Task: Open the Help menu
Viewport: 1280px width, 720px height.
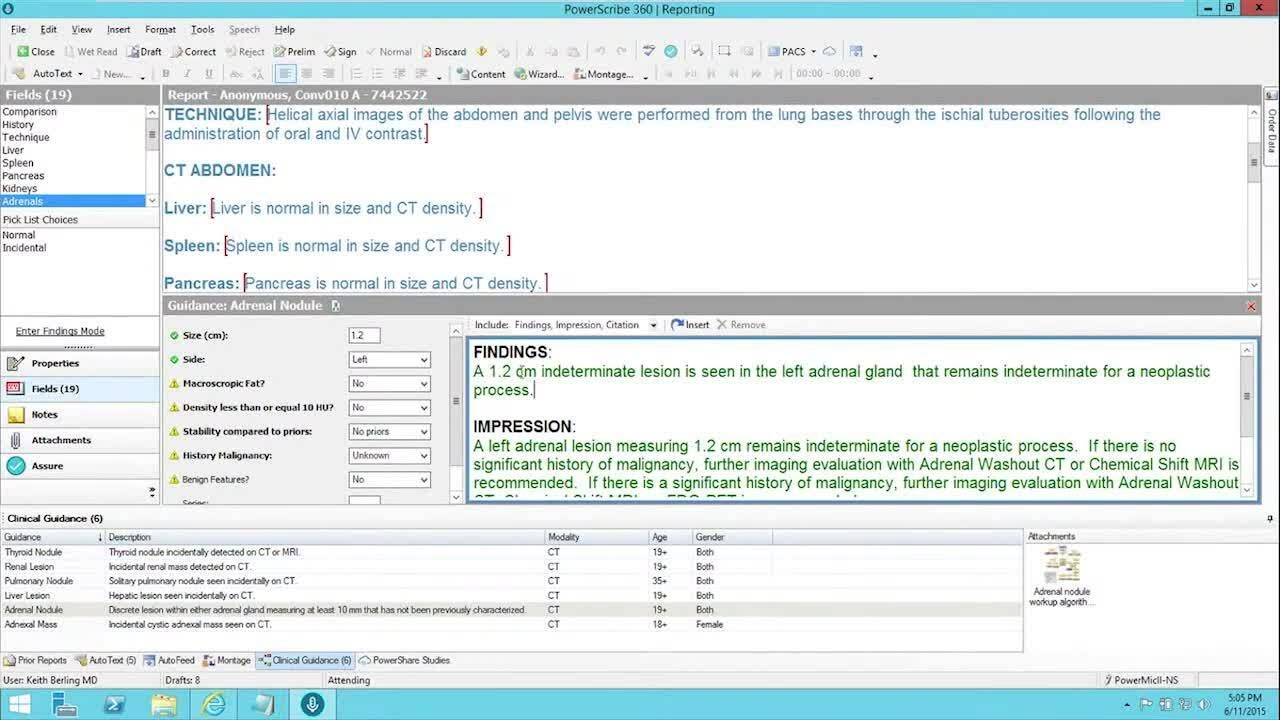Action: coord(284,30)
